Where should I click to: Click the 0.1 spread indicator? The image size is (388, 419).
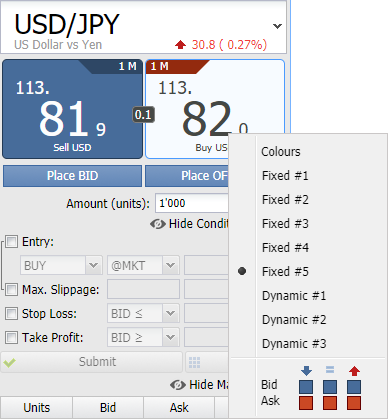143,115
